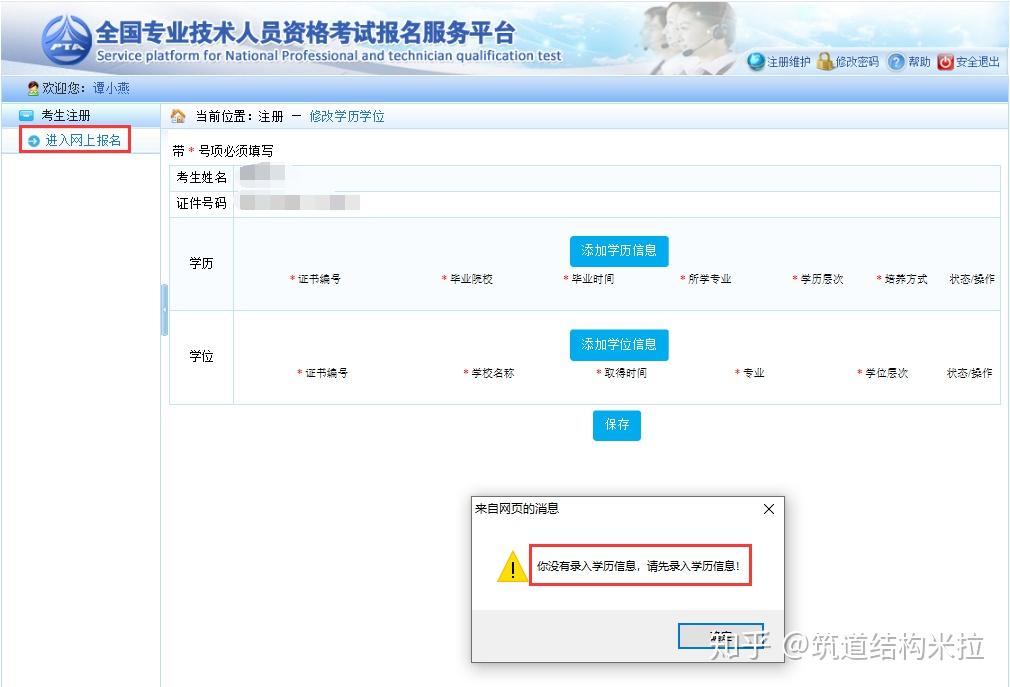Click the 状态/操作 header in the 学历 row
Screen dimensions: 1010x687
(971, 279)
